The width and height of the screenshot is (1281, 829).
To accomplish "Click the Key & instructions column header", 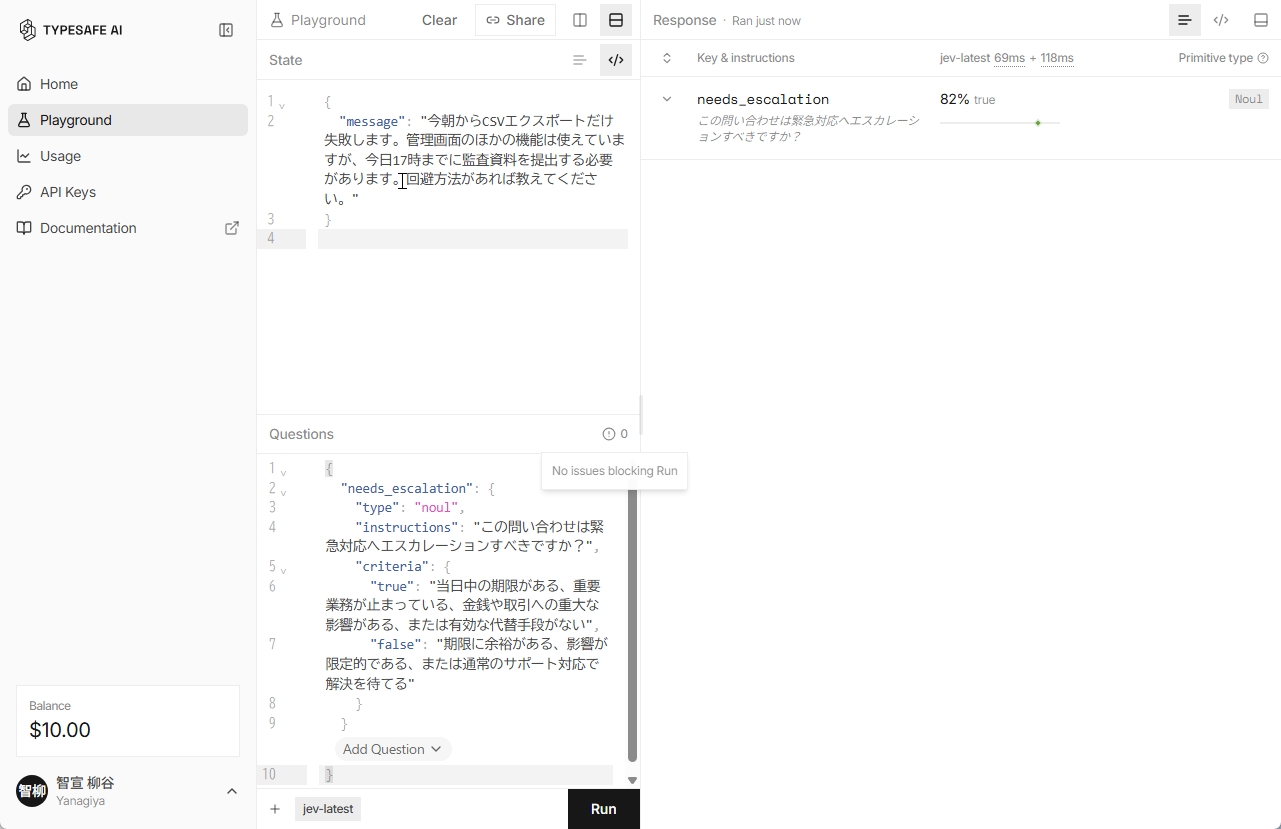I will (x=746, y=58).
